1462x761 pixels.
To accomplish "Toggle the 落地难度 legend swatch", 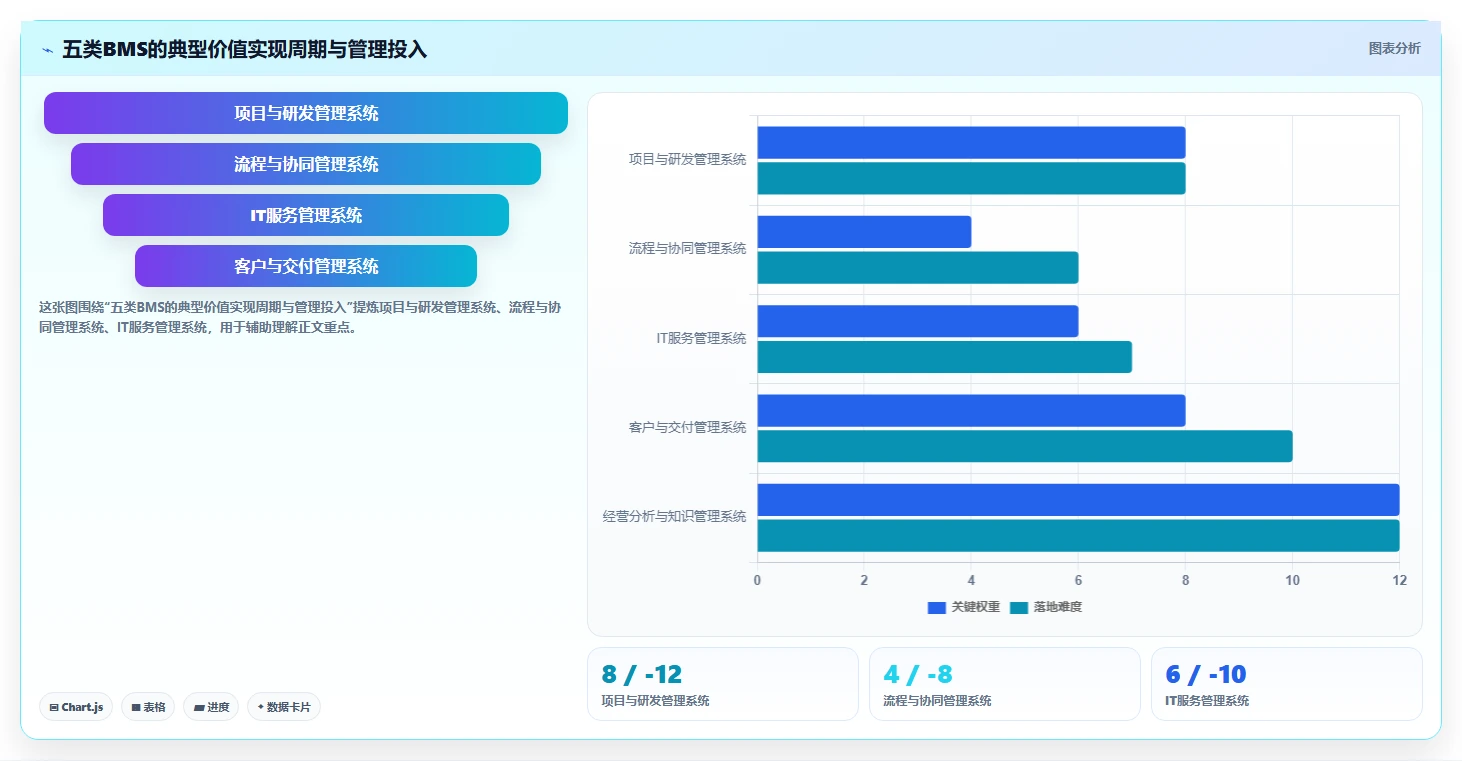I will pos(1019,607).
